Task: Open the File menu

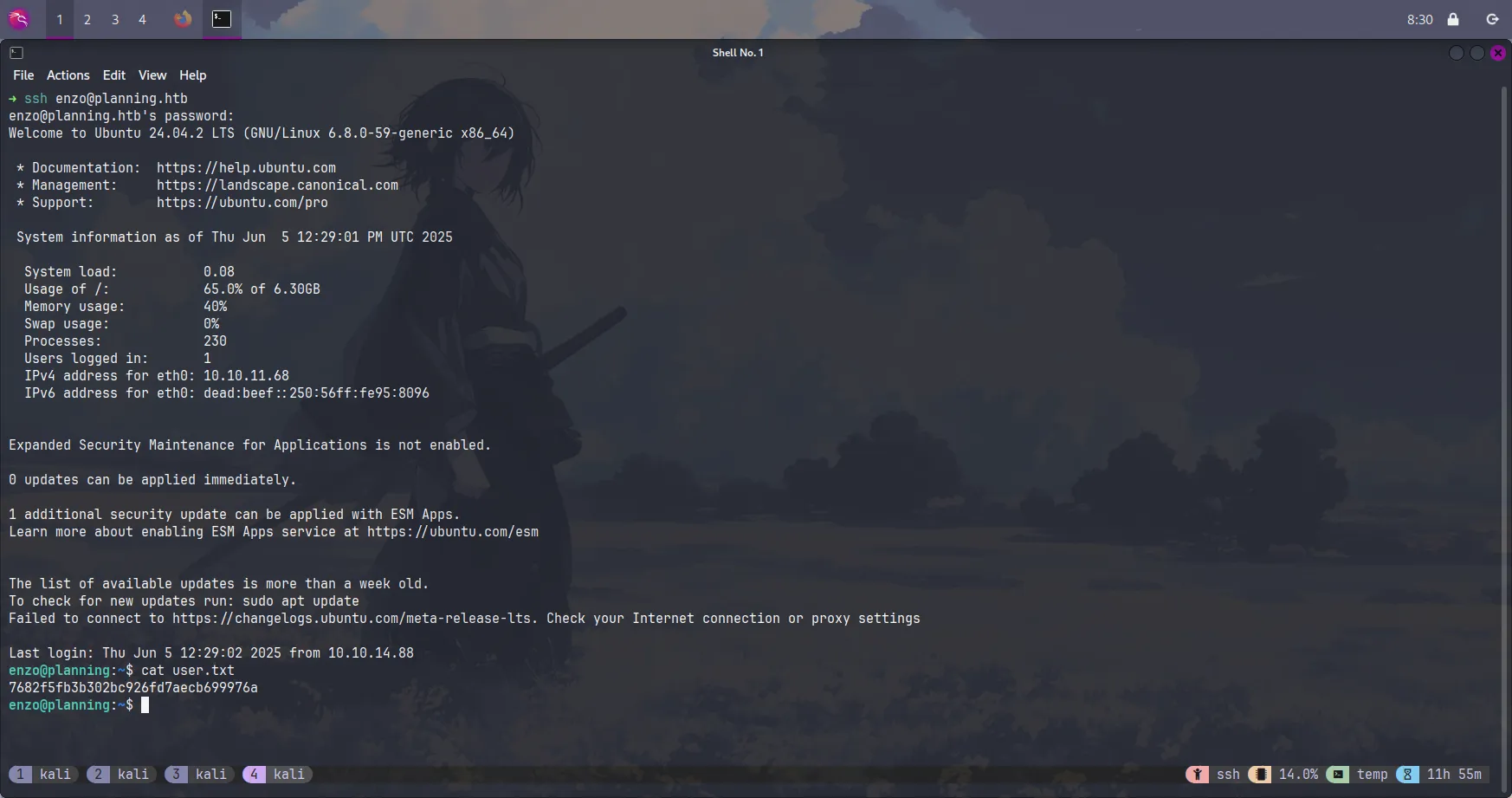Action: [23, 75]
